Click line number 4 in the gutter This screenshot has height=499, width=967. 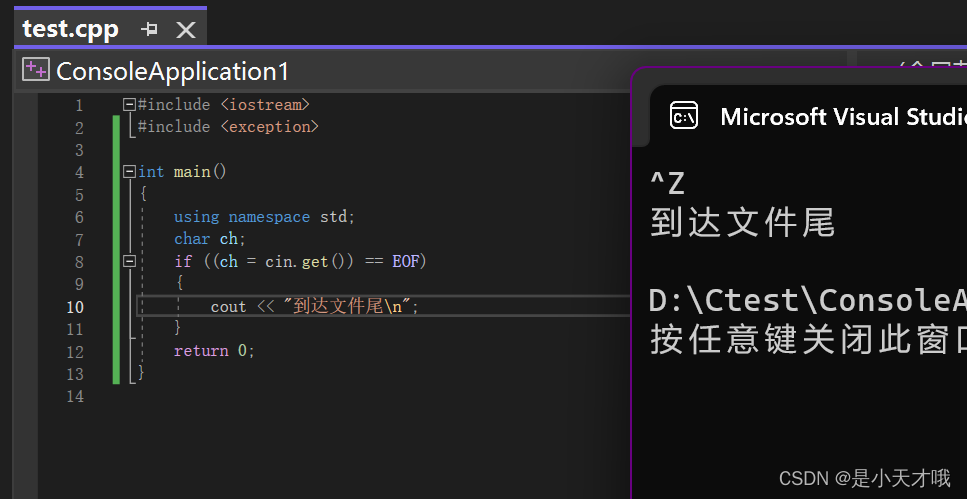pyautogui.click(x=79, y=173)
